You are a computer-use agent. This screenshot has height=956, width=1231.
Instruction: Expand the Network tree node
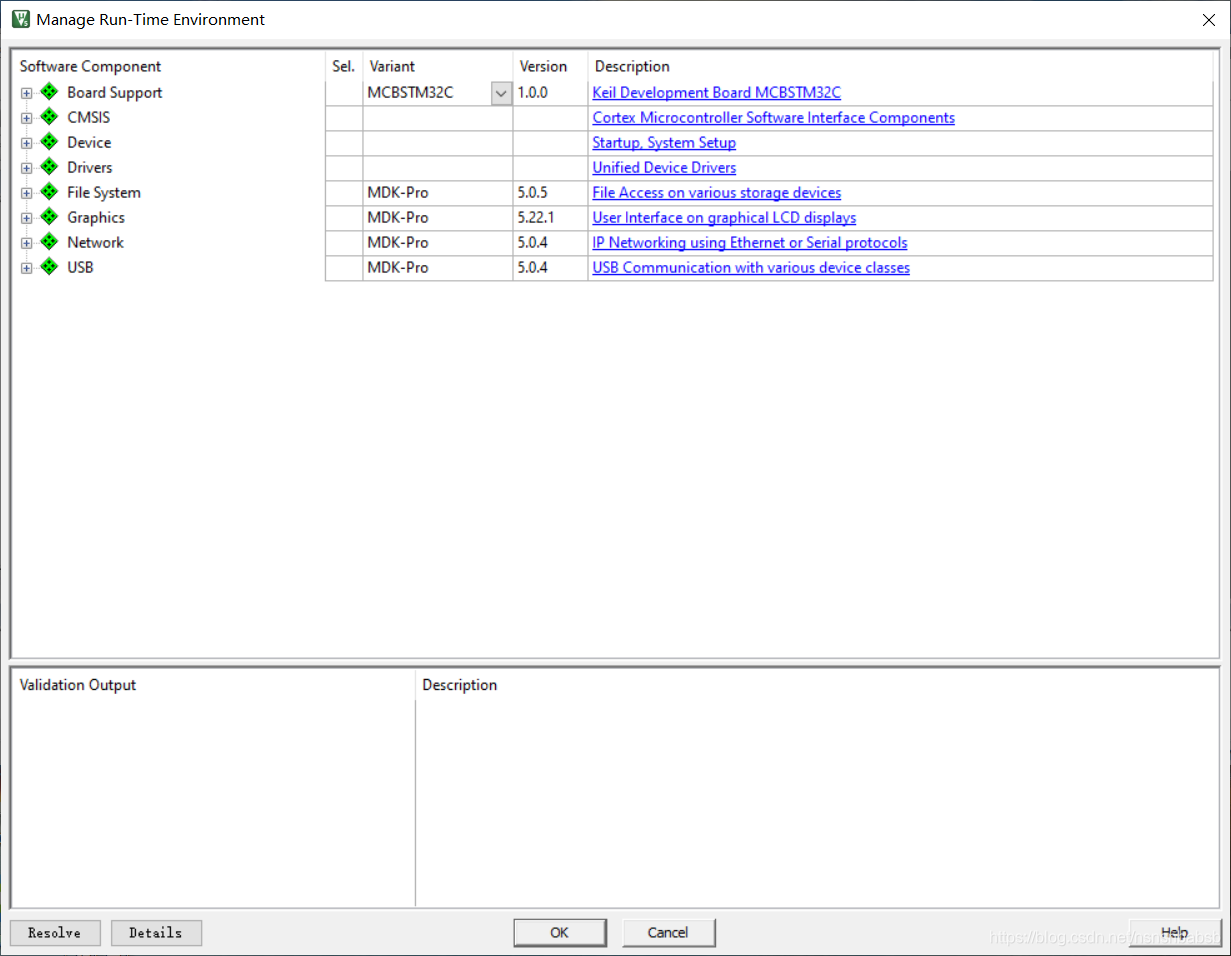(x=27, y=243)
